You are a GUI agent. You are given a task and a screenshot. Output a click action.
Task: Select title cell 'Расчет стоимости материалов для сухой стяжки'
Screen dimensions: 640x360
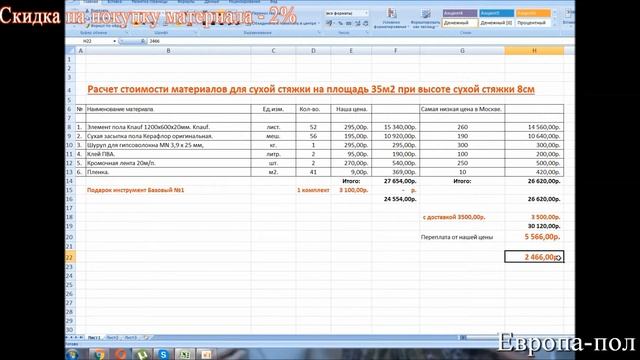point(311,89)
